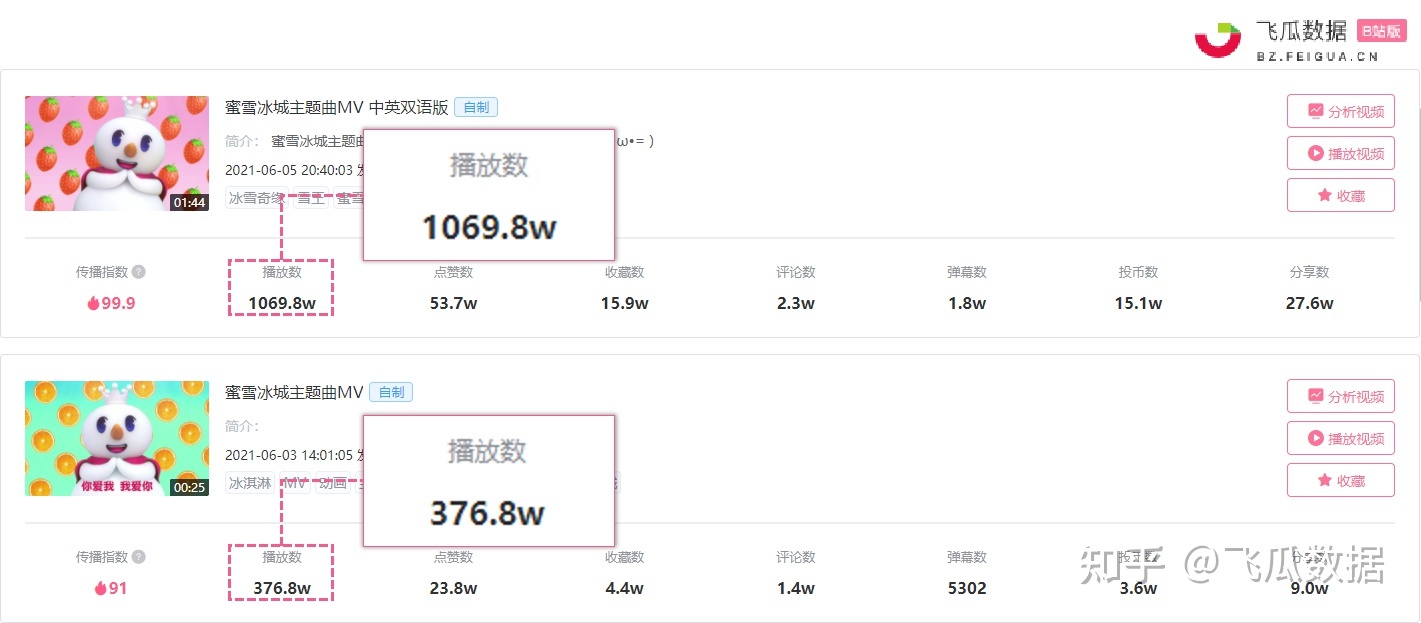Click the flame icon next to 91
The width and height of the screenshot is (1421, 623).
[100, 588]
